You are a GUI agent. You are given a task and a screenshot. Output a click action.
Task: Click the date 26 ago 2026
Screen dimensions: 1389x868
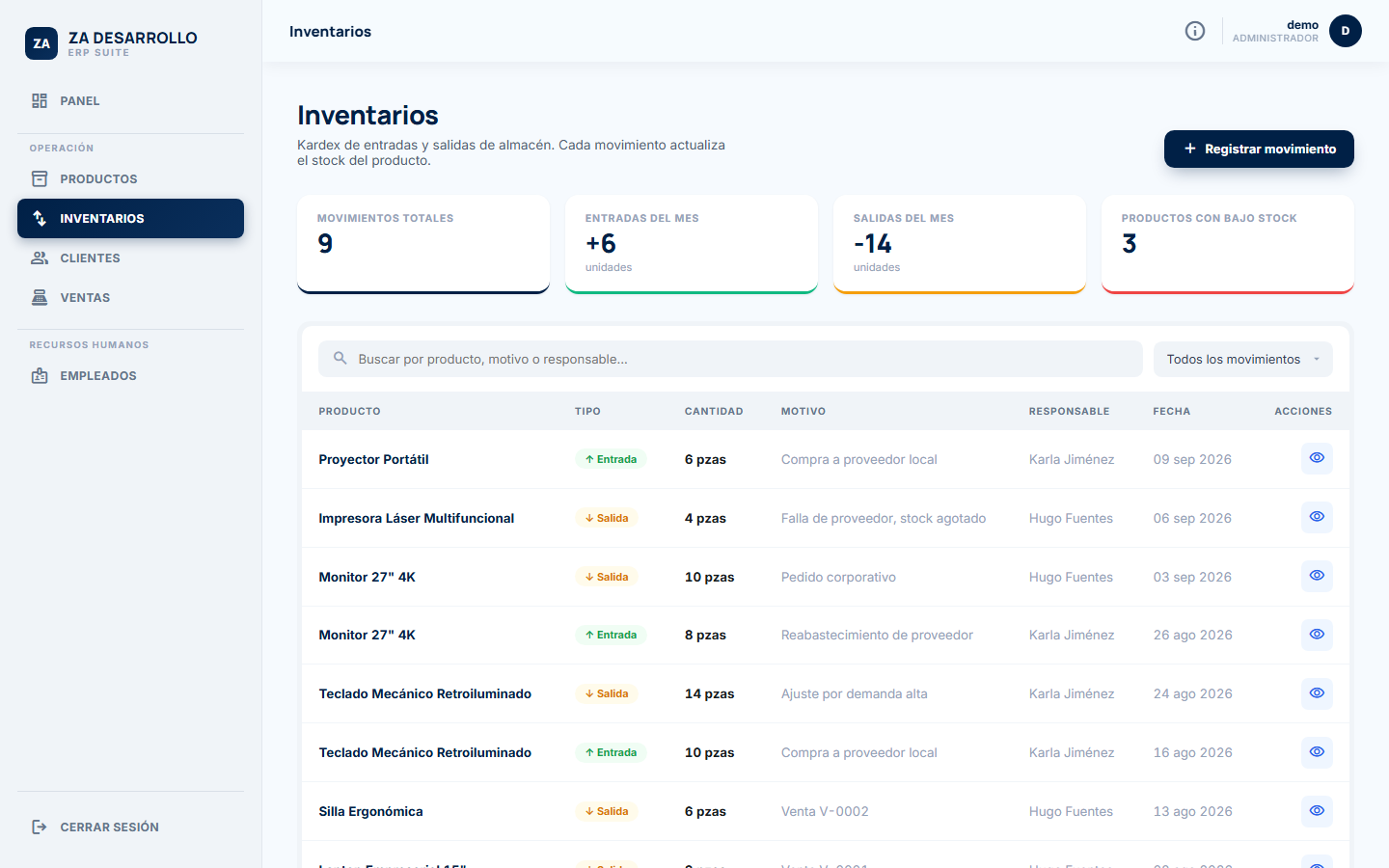tap(1193, 635)
